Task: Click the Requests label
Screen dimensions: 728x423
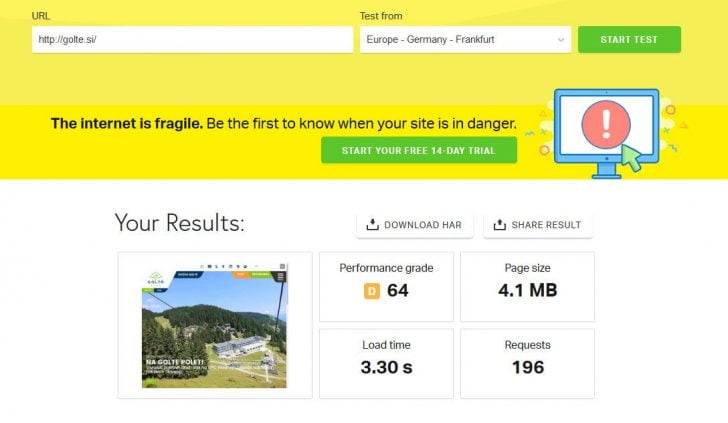Action: click(x=527, y=345)
